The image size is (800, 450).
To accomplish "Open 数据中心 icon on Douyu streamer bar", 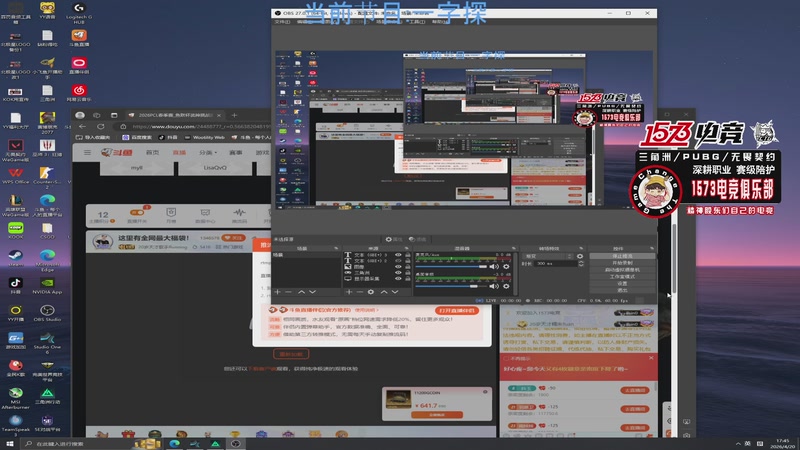I will 205,216.
